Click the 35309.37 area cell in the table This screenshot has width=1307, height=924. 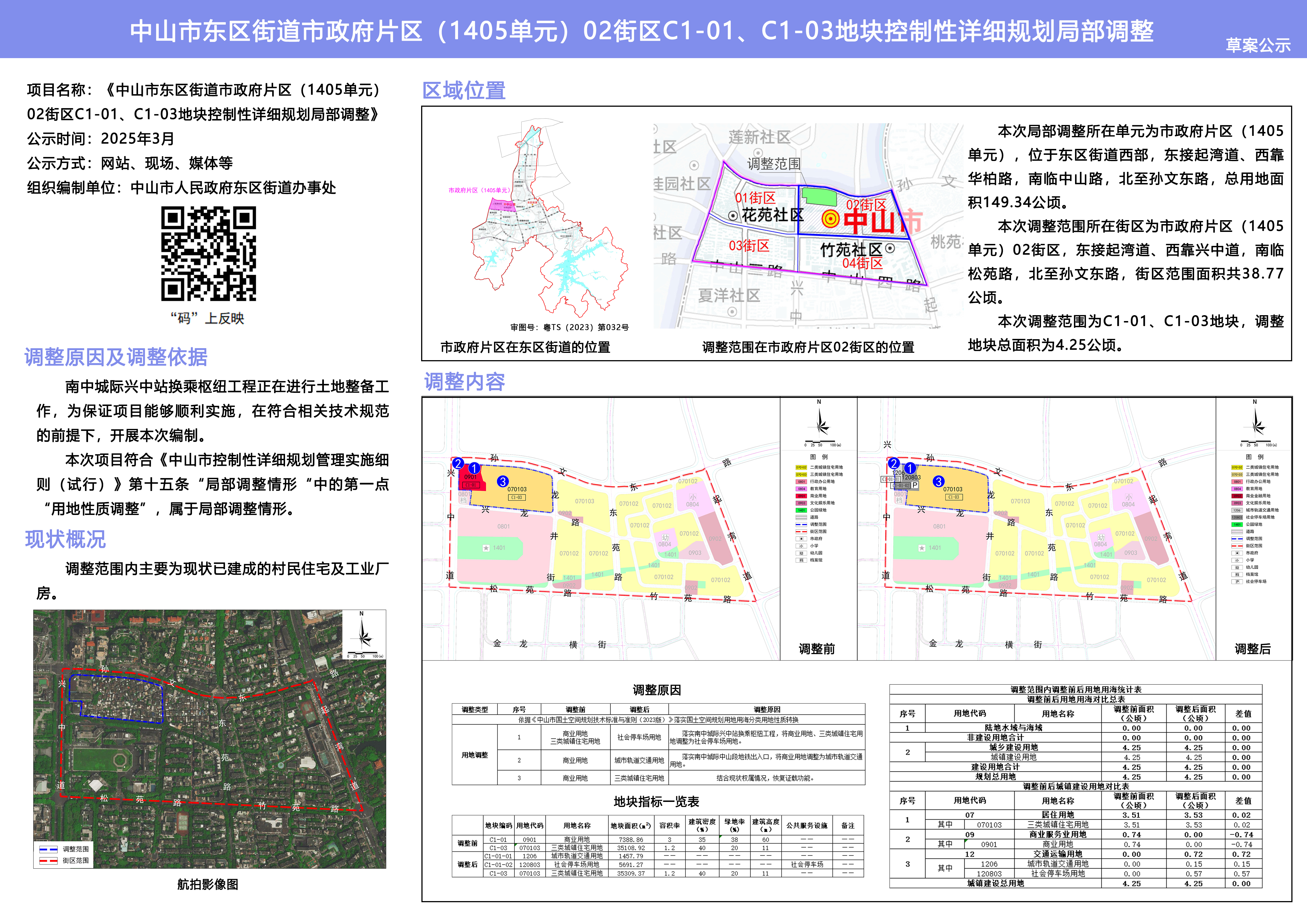click(631, 873)
